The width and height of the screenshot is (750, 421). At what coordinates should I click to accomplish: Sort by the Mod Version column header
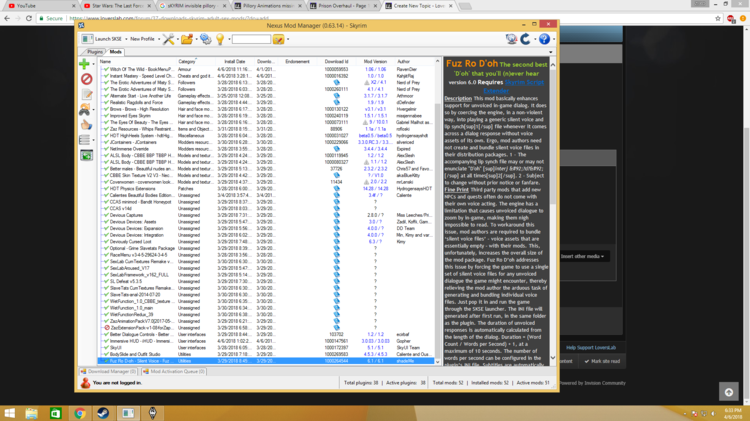[375, 61]
